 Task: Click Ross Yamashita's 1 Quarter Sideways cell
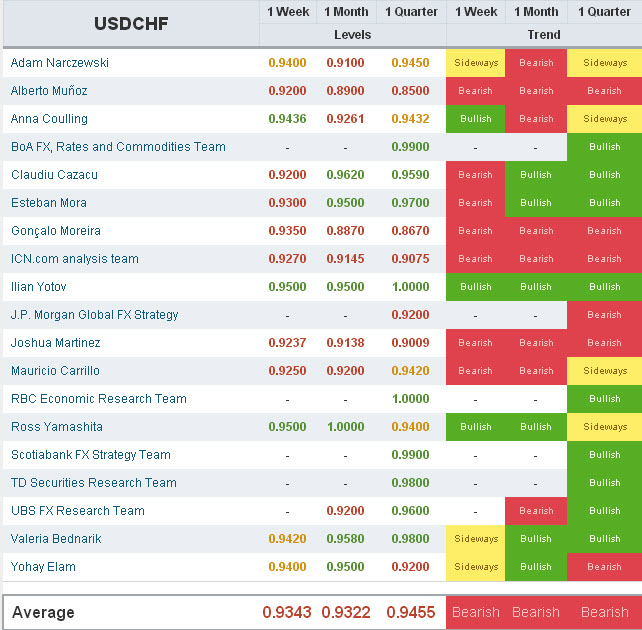605,427
